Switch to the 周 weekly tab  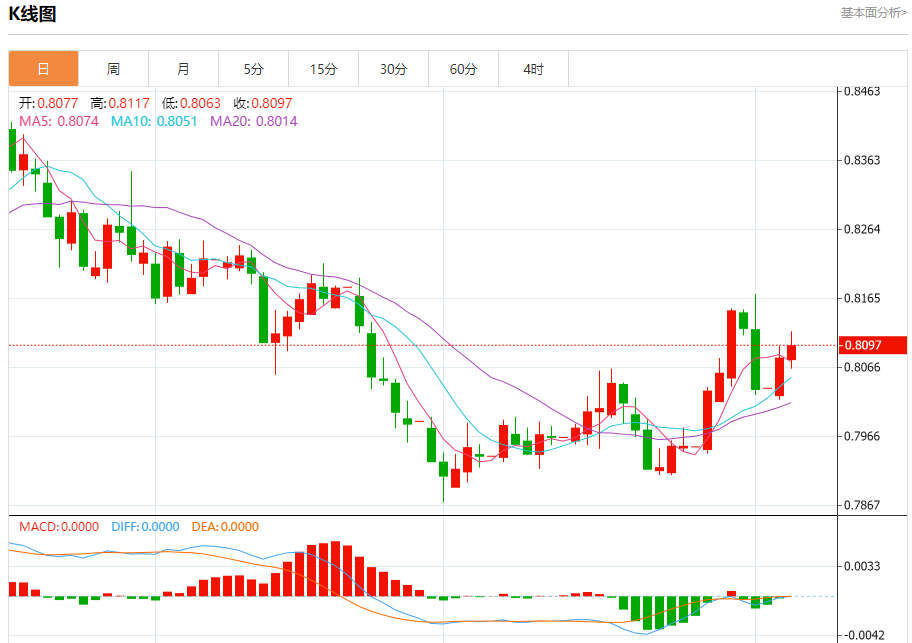point(113,69)
